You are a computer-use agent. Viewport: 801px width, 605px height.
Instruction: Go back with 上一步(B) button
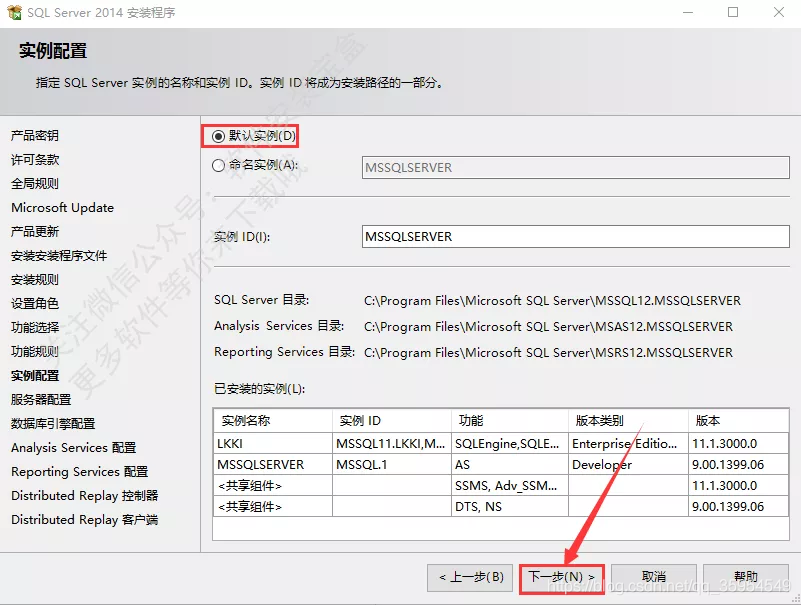coord(470,577)
